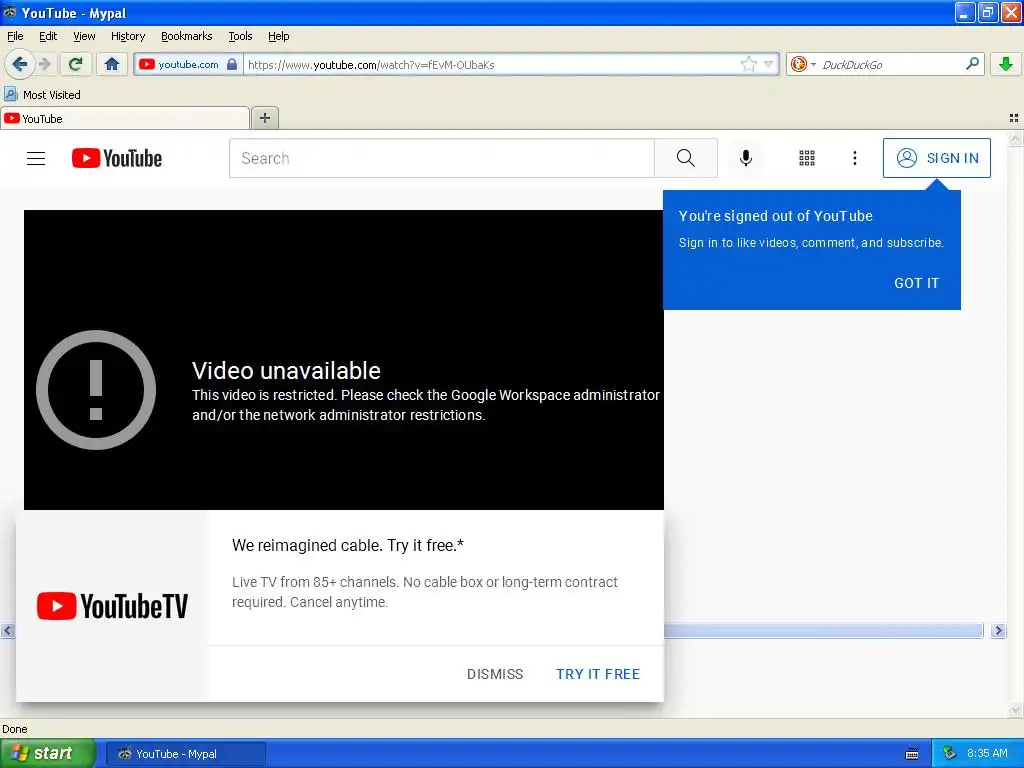Click the YouTube logo
Screen dimensions: 1024x768
click(x=117, y=158)
